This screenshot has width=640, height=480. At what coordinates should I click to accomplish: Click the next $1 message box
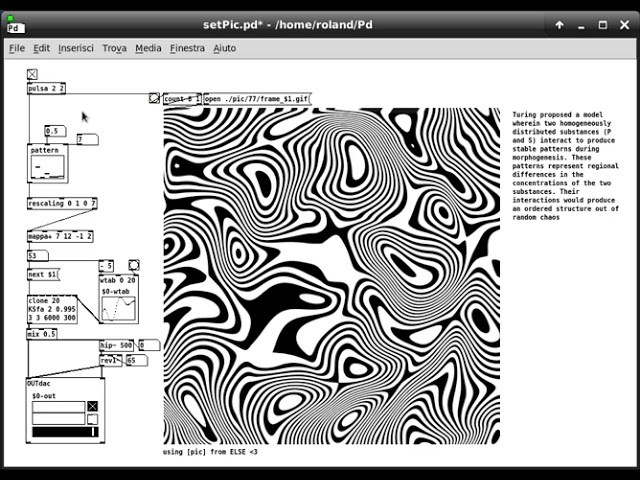43,275
